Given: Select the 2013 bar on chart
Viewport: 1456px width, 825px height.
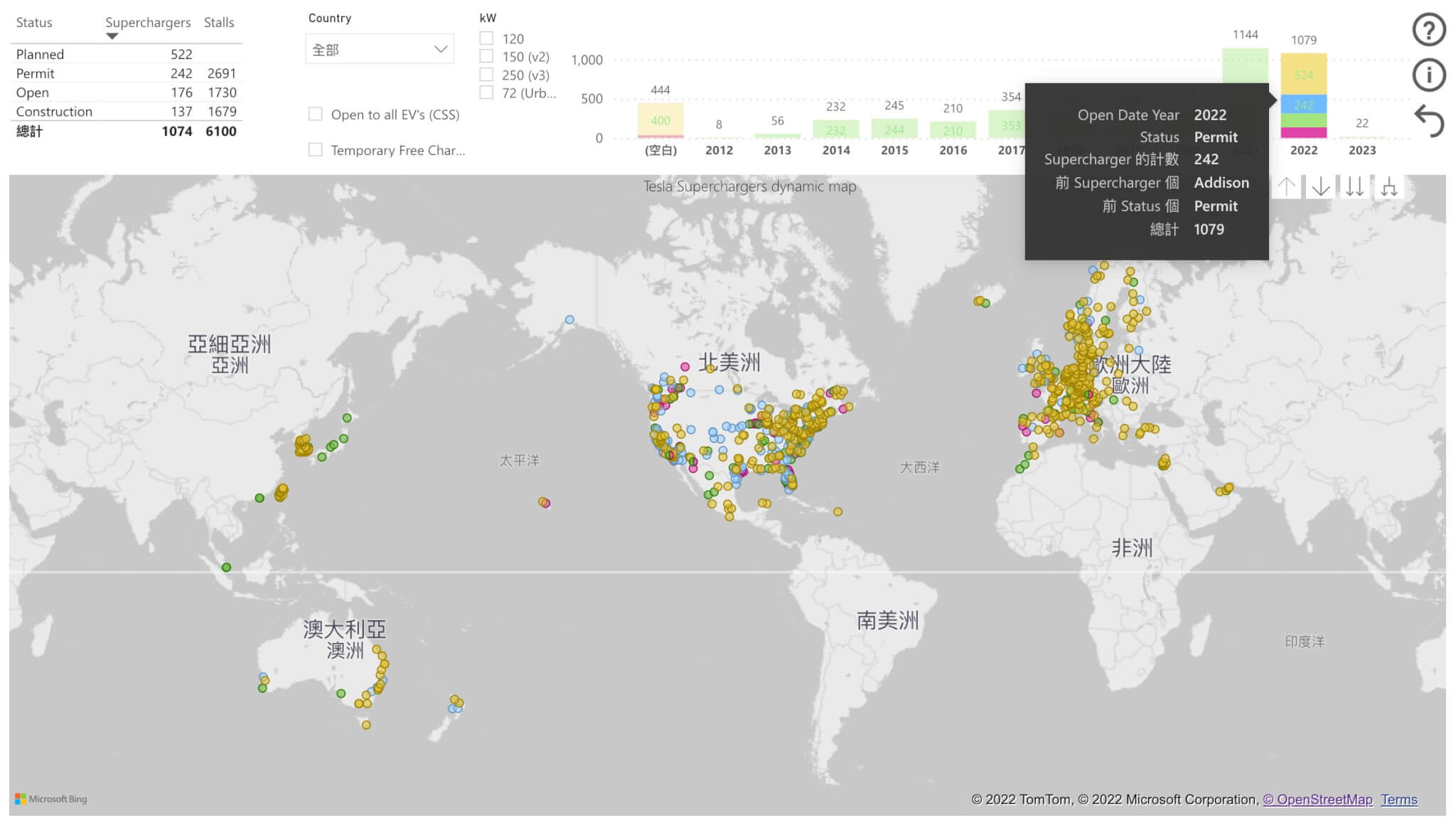Looking at the screenshot, I should tap(778, 136).
